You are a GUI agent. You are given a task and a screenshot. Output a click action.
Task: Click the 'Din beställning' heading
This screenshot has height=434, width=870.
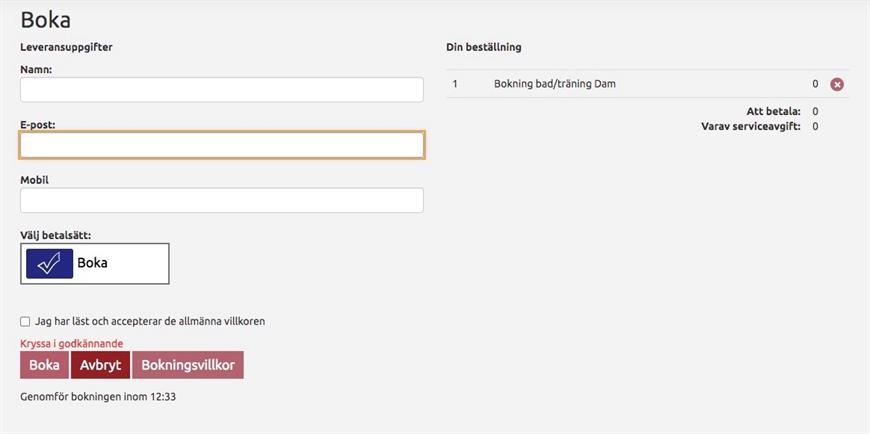pos(484,47)
